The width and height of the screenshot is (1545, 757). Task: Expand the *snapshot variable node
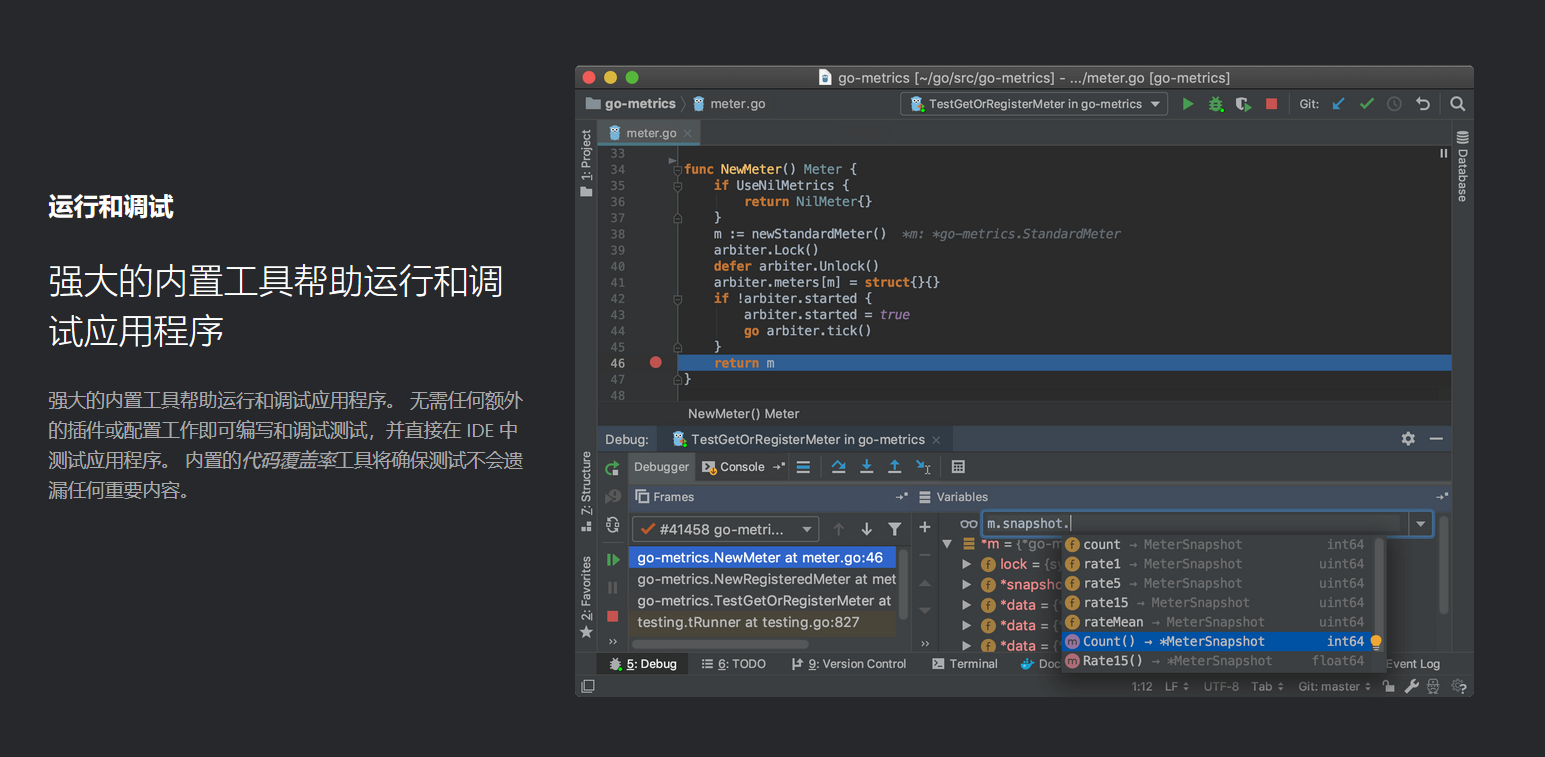967,584
